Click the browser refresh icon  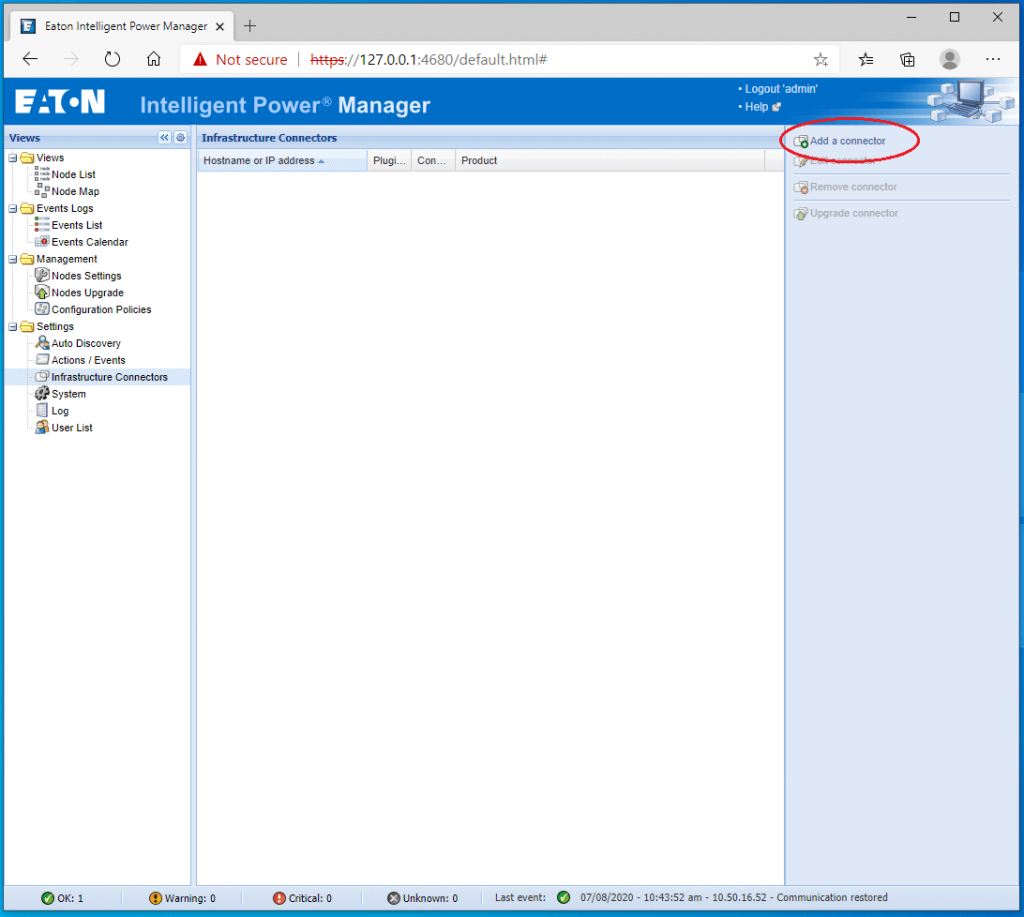click(112, 59)
